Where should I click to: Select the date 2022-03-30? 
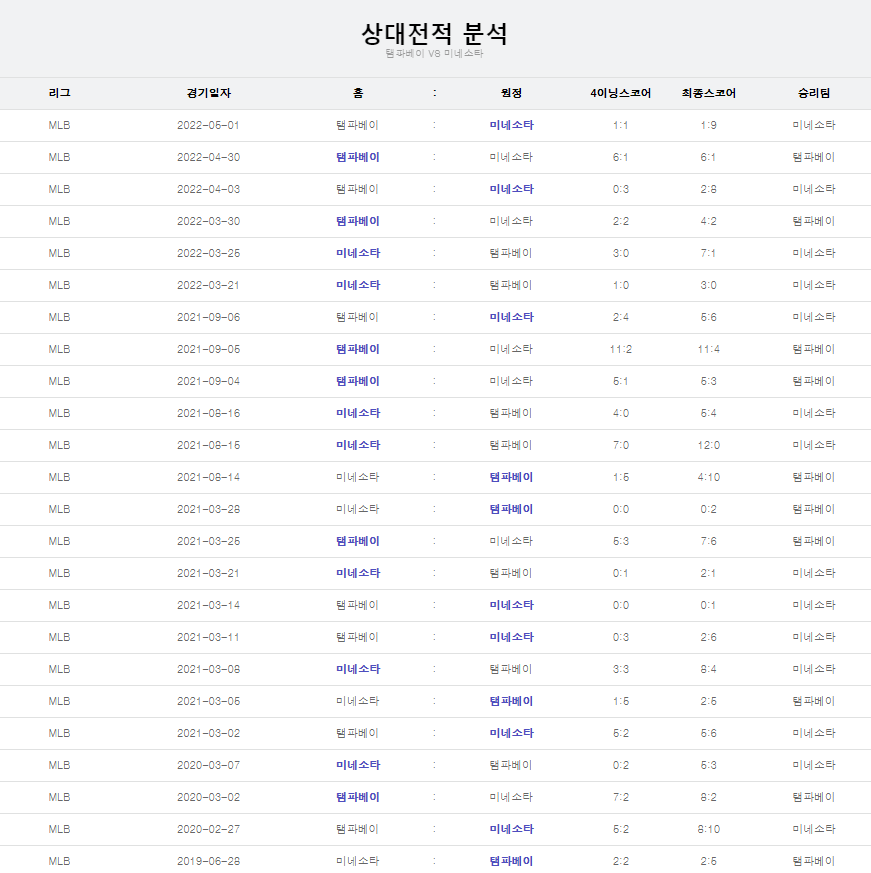point(209,222)
